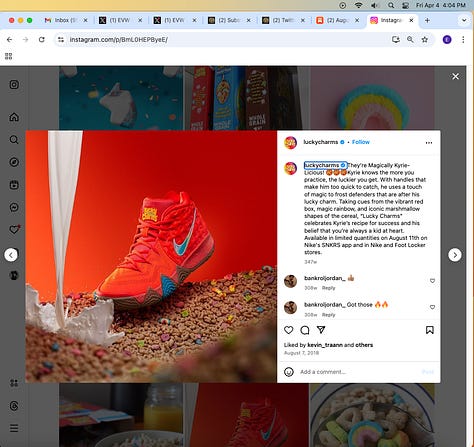
Task: Open the Explore compass icon
Action: click(14, 162)
